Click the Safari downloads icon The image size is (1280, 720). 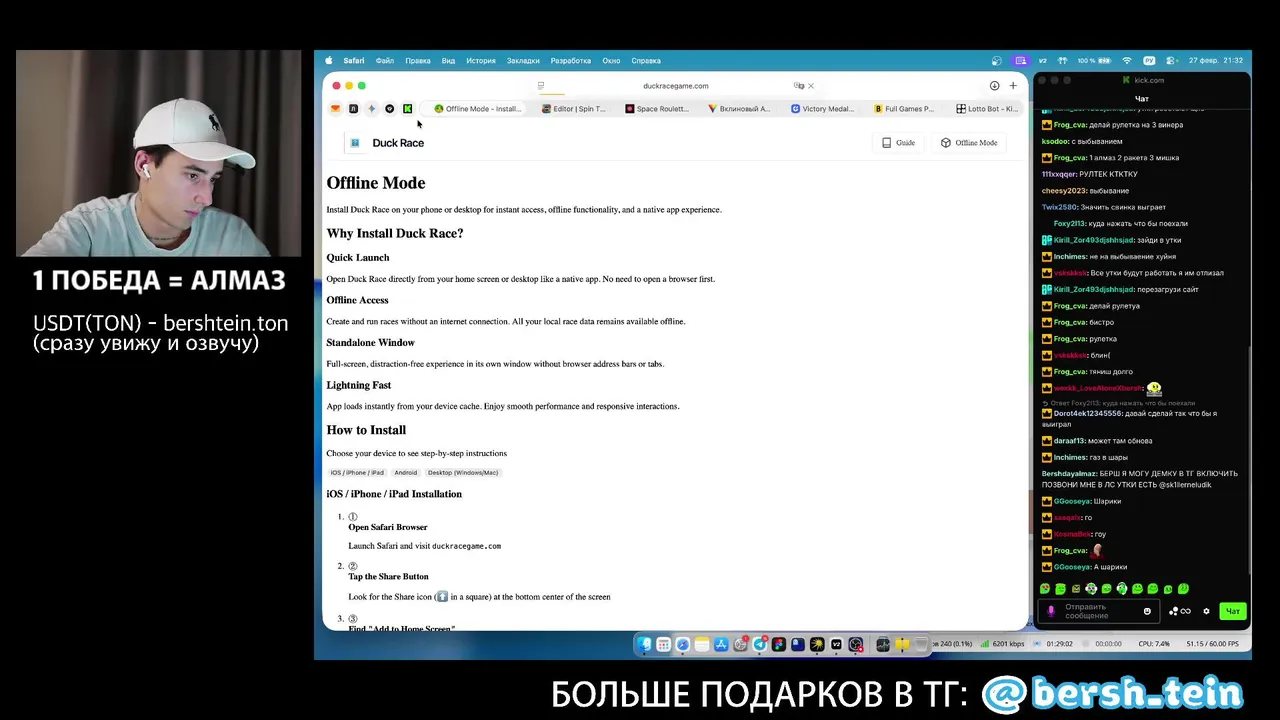994,86
